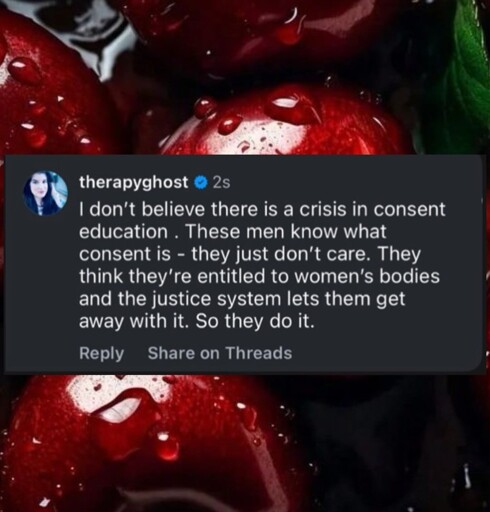Click the word "Threads" in share link
The height and width of the screenshot is (512, 490).
[x=259, y=353]
